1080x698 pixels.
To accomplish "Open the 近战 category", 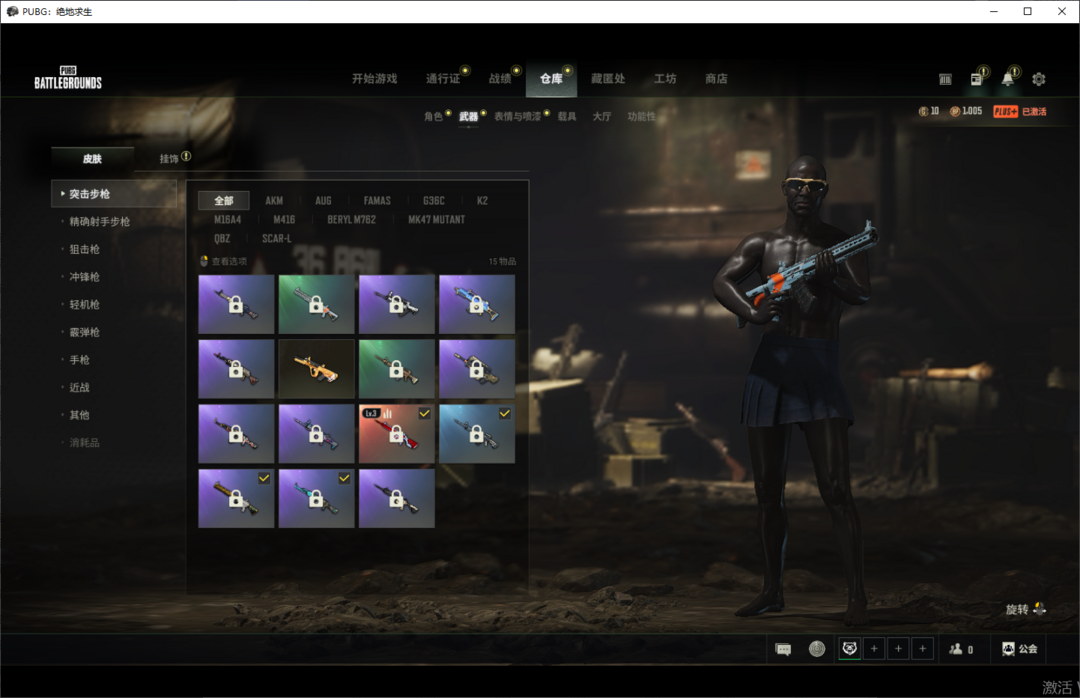I will pos(79,387).
